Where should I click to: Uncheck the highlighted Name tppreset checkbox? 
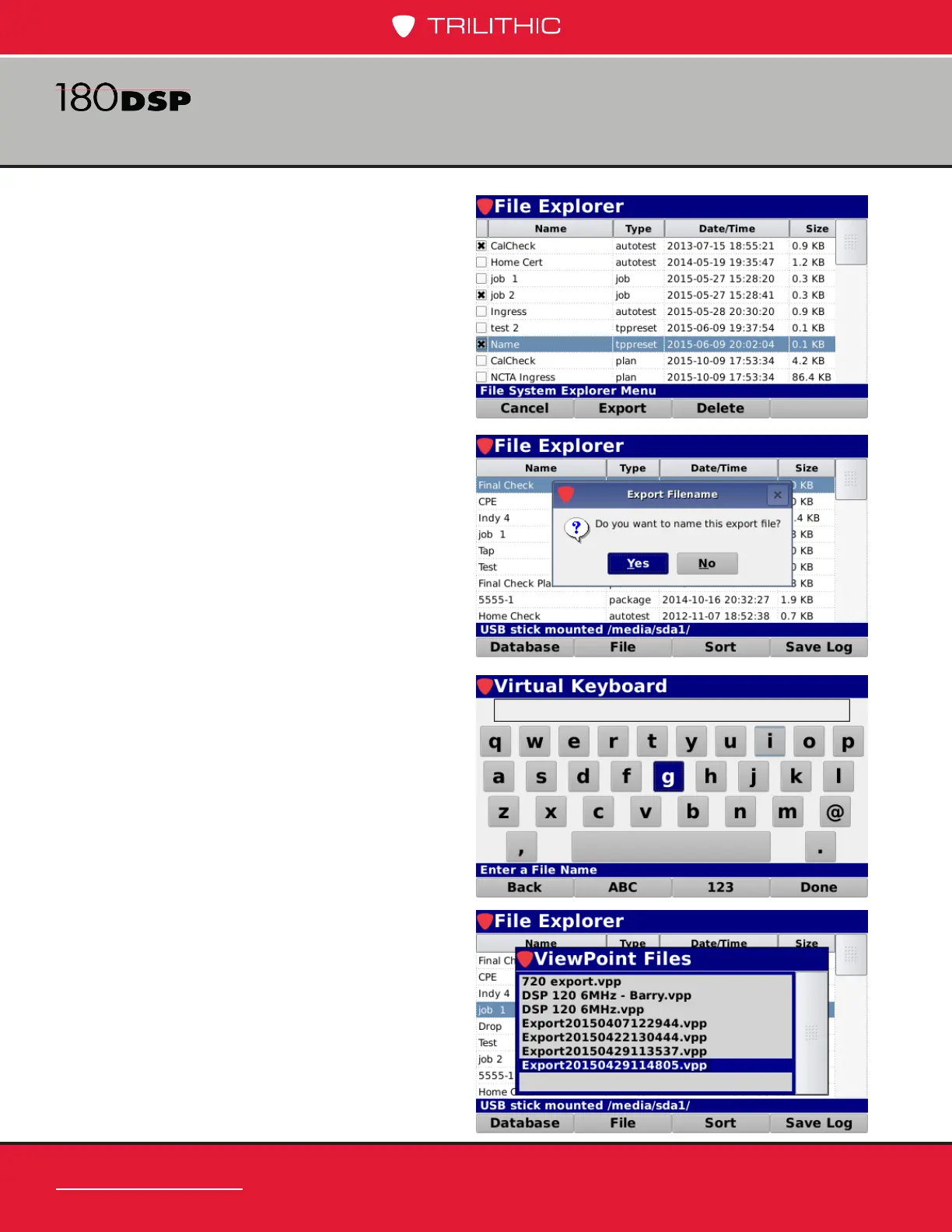click(481, 344)
